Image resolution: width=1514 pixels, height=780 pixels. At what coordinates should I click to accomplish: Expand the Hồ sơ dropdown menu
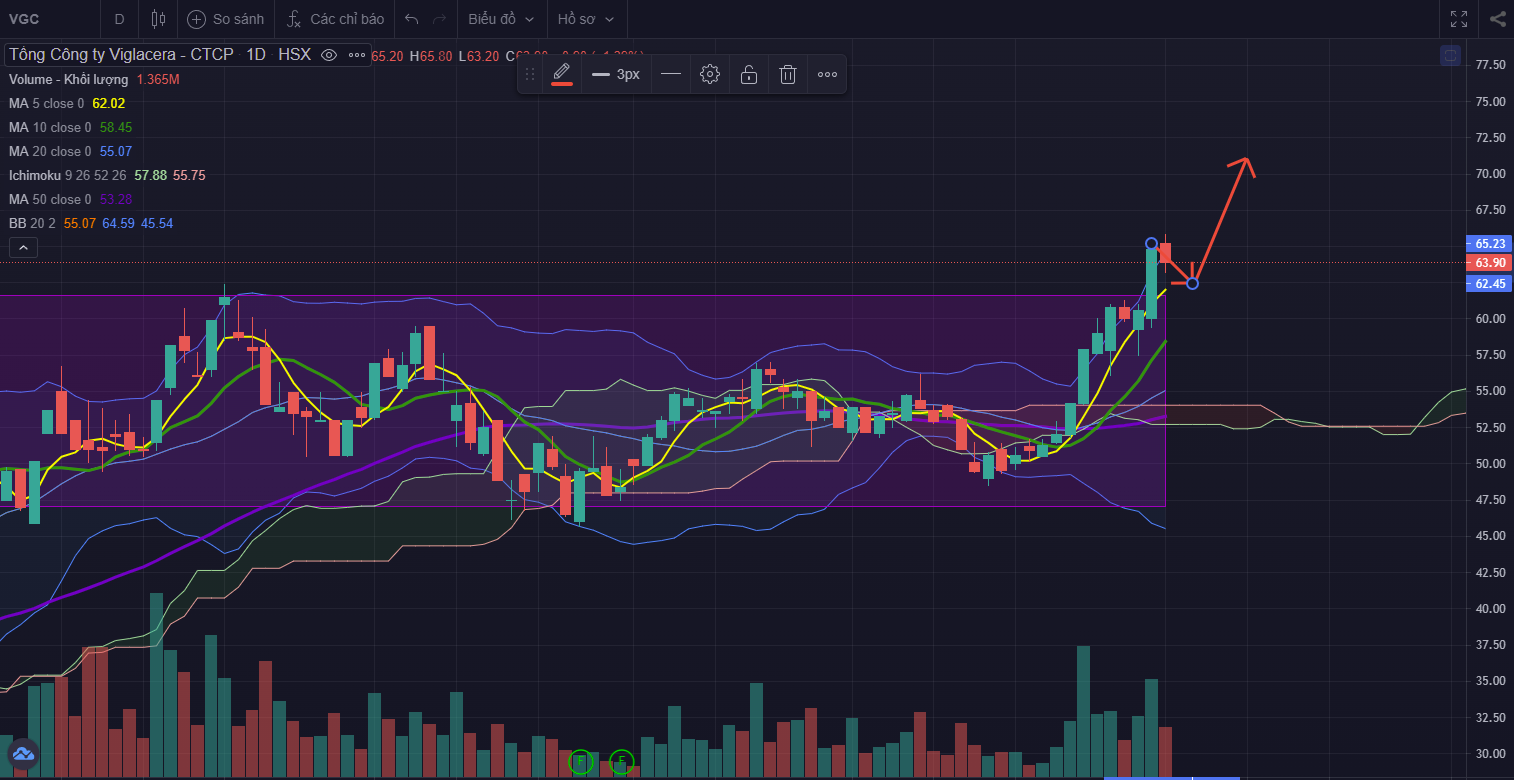click(585, 19)
